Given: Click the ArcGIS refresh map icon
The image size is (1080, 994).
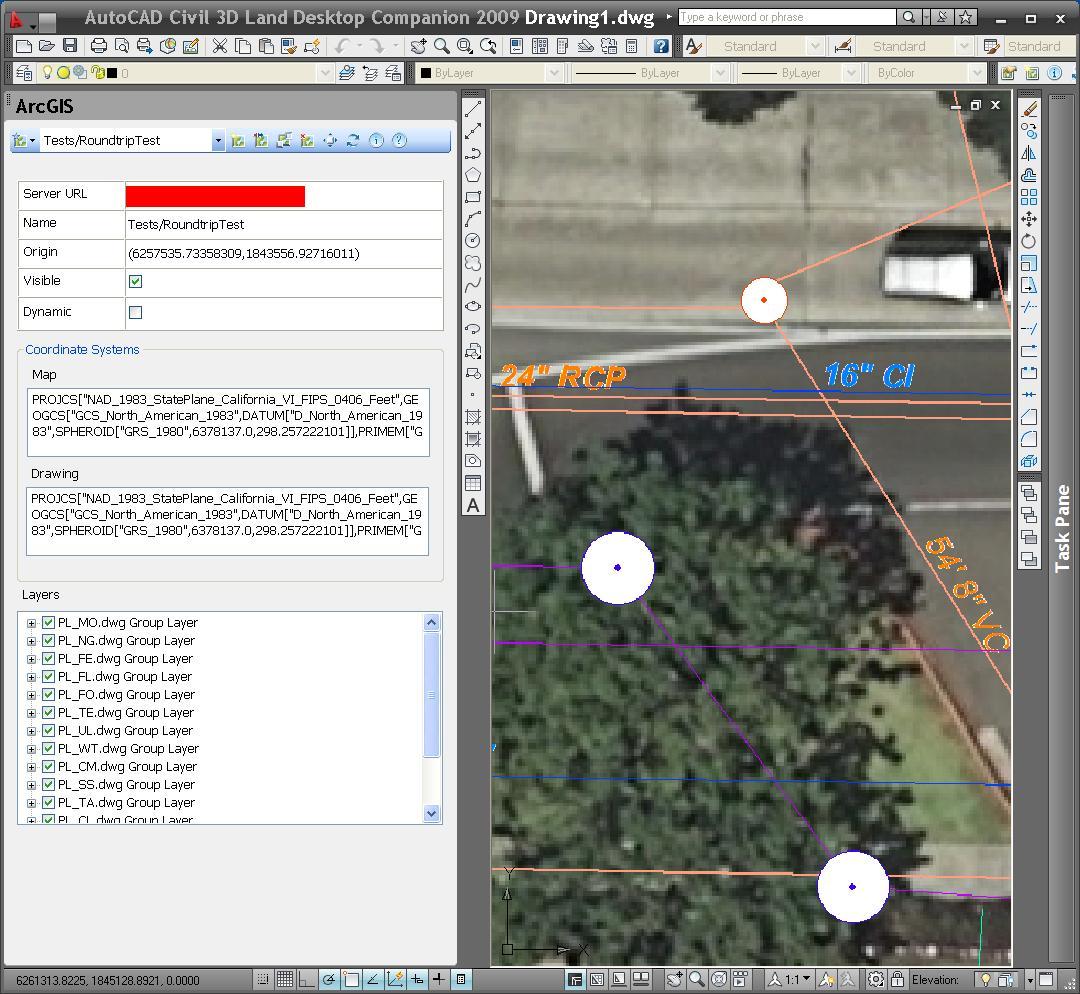Looking at the screenshot, I should (353, 141).
